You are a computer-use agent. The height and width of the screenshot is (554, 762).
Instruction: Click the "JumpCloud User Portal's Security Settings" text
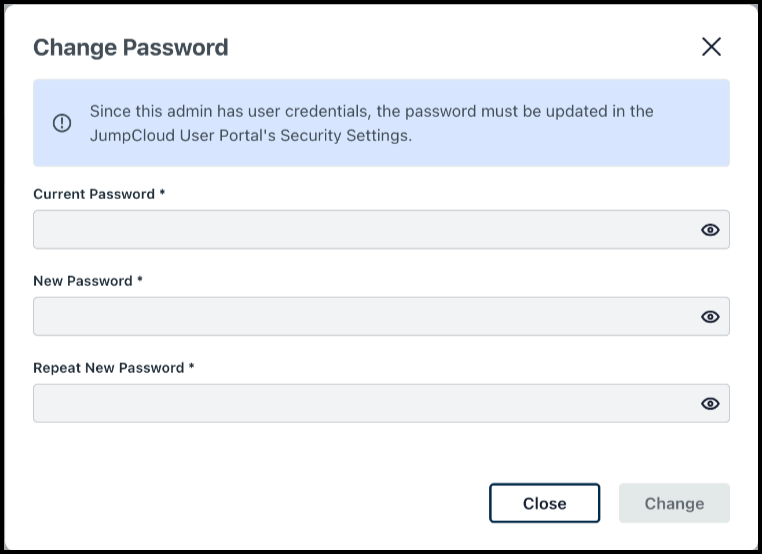pyautogui.click(x=250, y=135)
